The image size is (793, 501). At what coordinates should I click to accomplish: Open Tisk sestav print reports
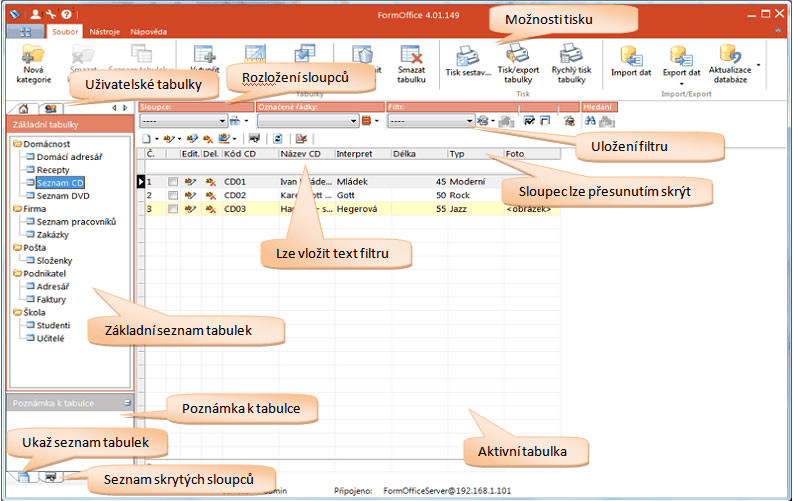click(468, 61)
